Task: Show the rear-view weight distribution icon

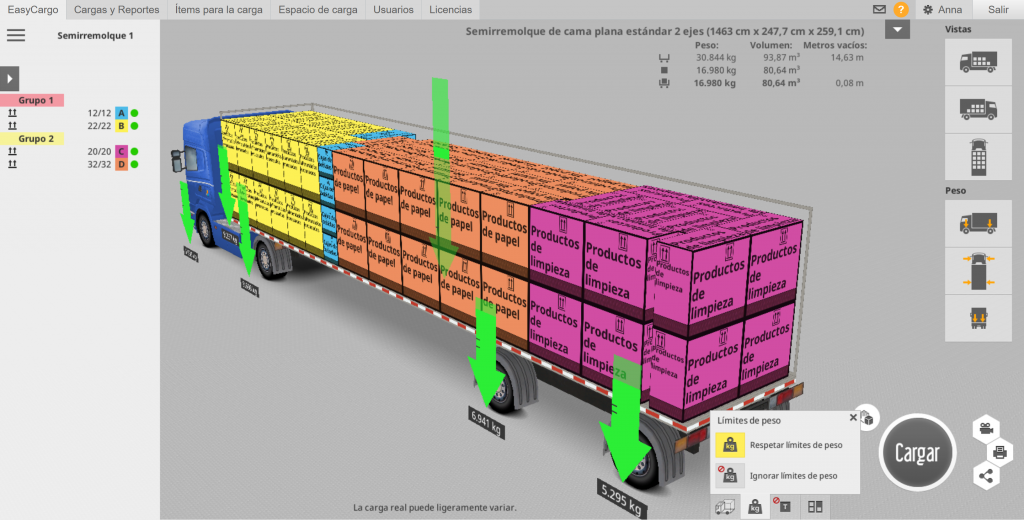Action: tap(978, 318)
